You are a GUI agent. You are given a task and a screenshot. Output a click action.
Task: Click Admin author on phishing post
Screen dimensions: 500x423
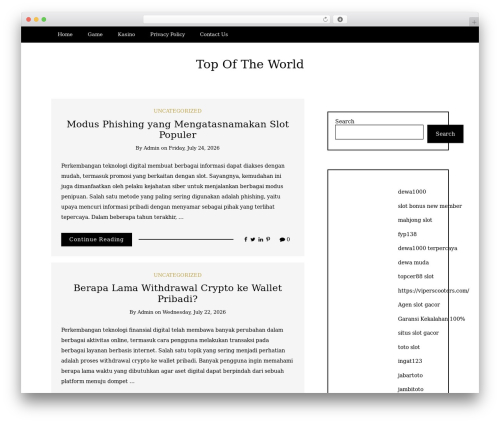[x=151, y=148]
